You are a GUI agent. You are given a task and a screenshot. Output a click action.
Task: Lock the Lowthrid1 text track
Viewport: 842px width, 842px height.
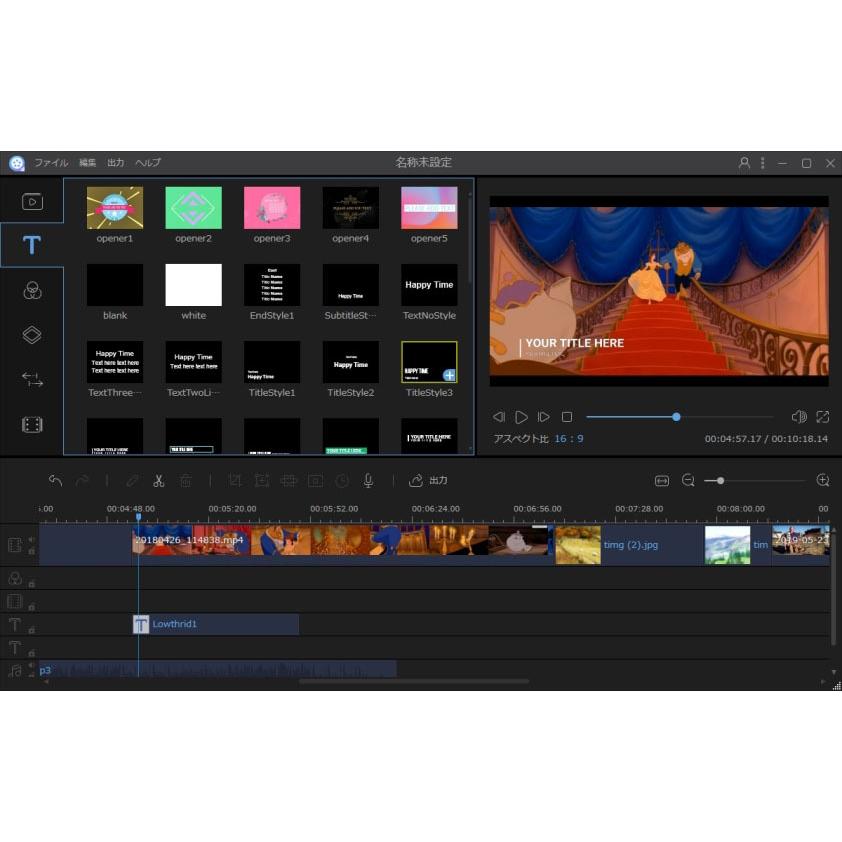(32, 629)
